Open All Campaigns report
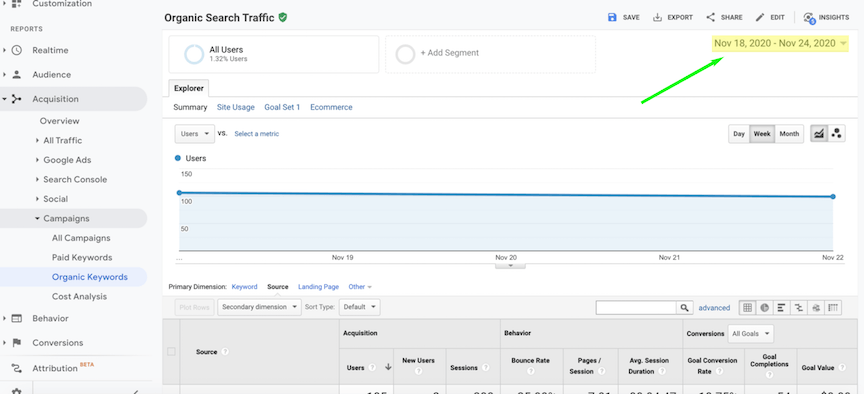Viewport: 864px width, 394px height. pyautogui.click(x=81, y=238)
